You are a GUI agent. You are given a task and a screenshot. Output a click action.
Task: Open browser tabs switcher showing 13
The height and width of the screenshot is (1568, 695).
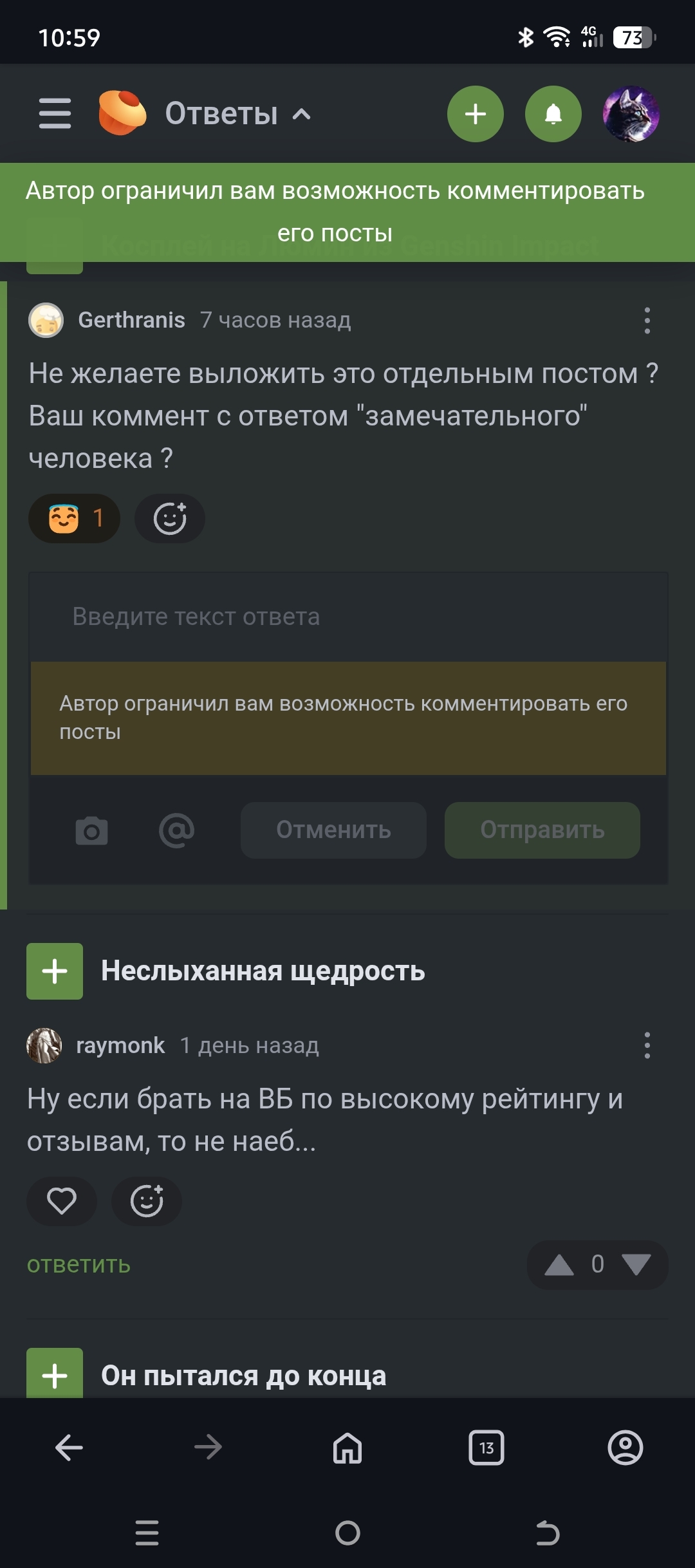click(x=486, y=1448)
